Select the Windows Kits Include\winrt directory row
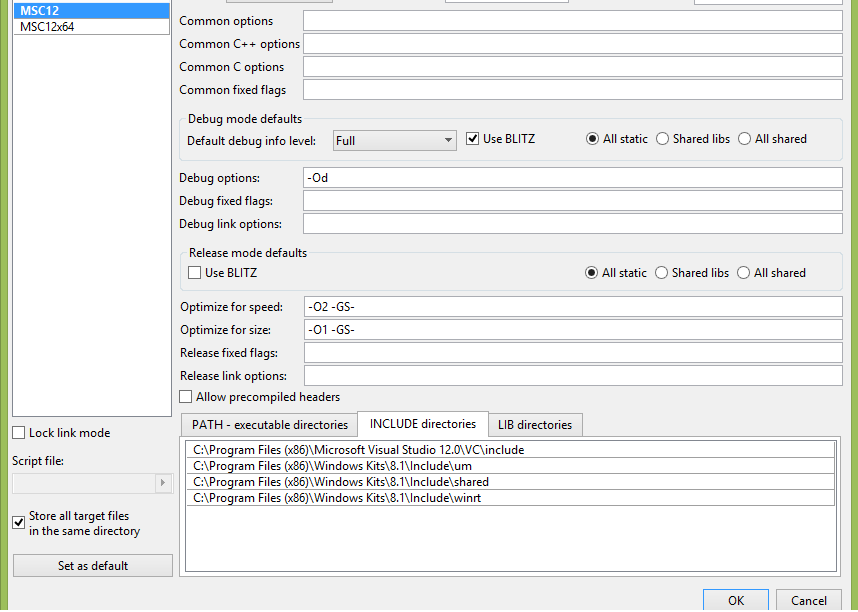858x612 pixels. click(x=511, y=498)
